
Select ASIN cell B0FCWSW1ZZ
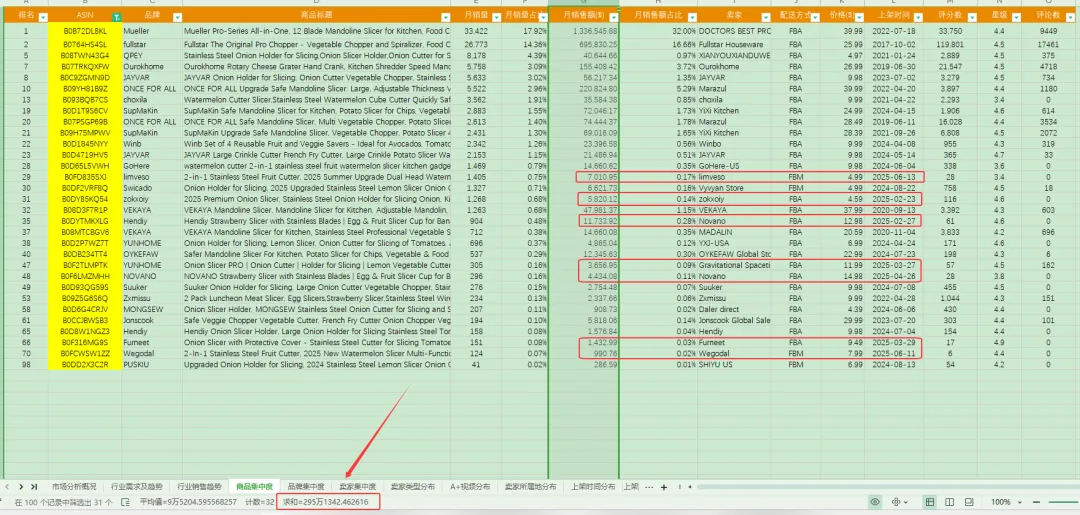tap(85, 353)
